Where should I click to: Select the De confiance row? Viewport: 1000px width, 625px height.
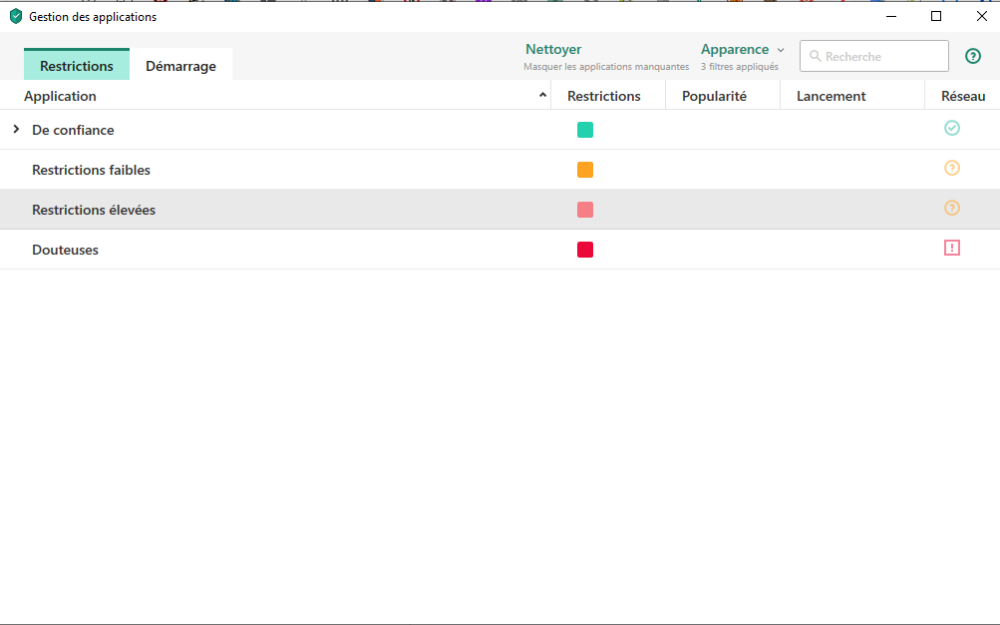(500, 130)
